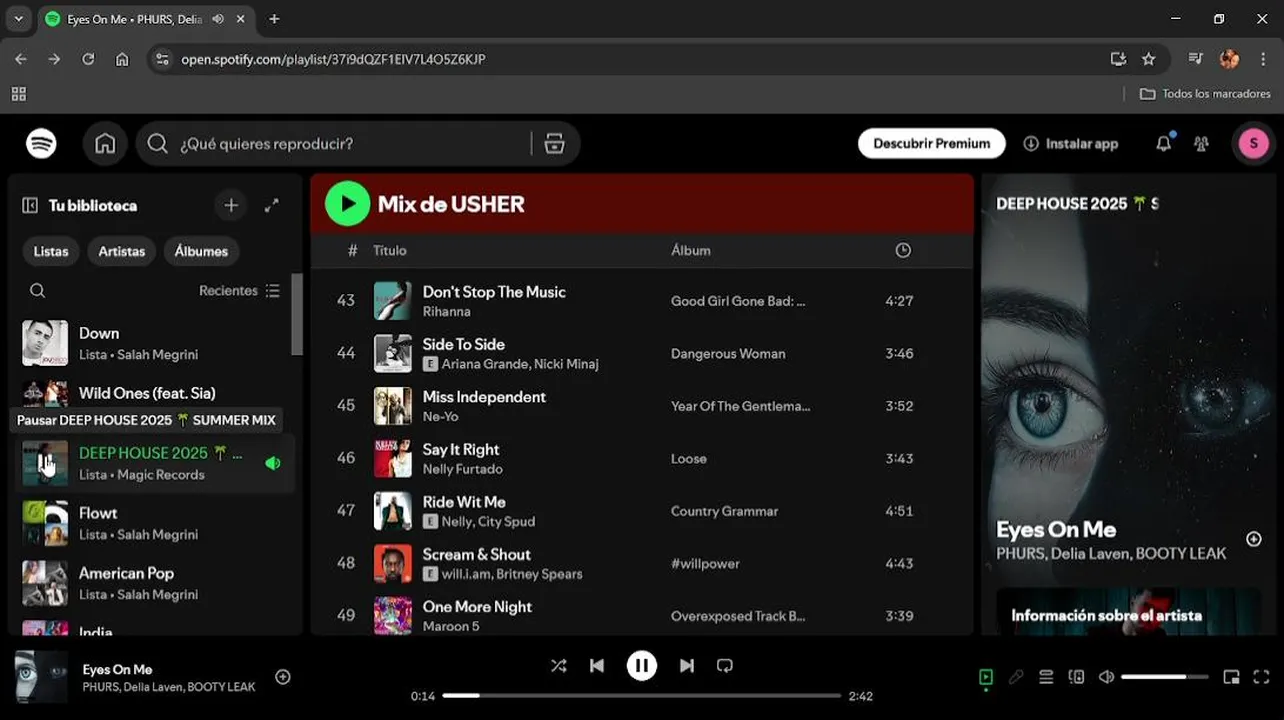Screen dimensions: 1284x720
Task: Add Eyes On Me from right panel plus
Action: [x=1253, y=539]
